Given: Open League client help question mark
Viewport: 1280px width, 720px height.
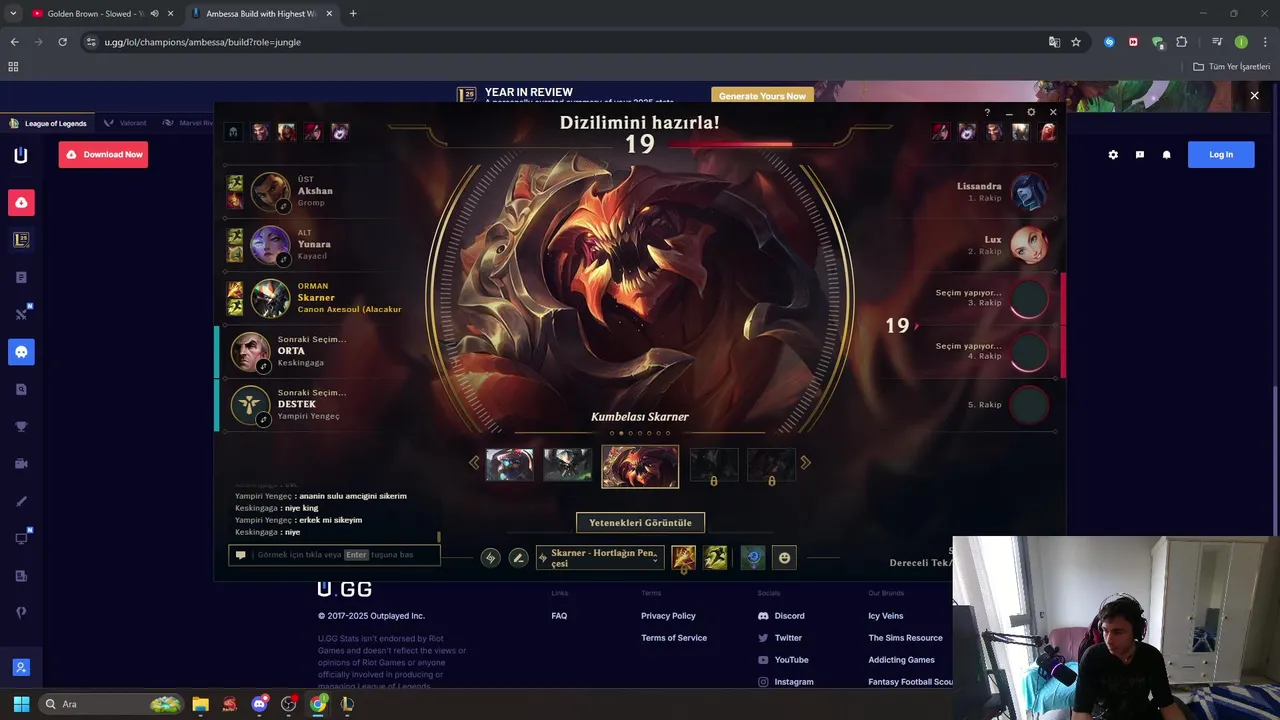Looking at the screenshot, I should [987, 113].
